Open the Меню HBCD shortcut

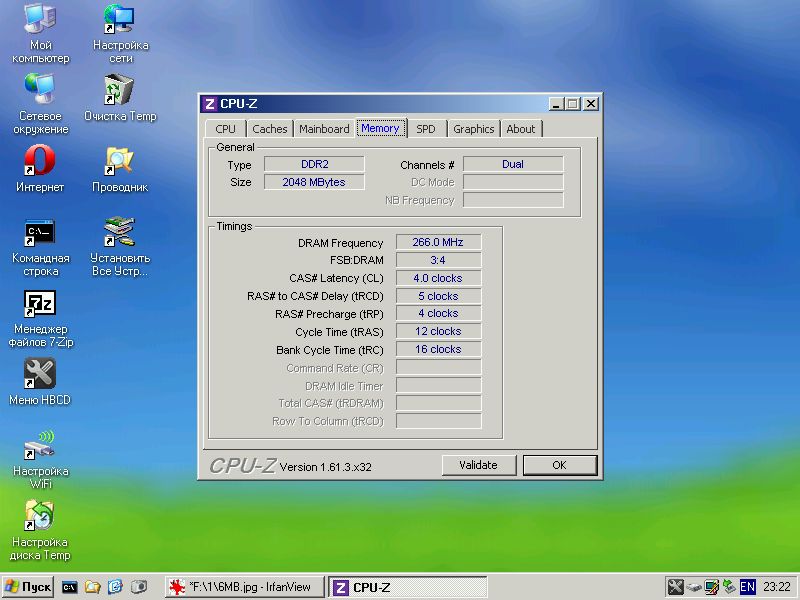(x=40, y=382)
